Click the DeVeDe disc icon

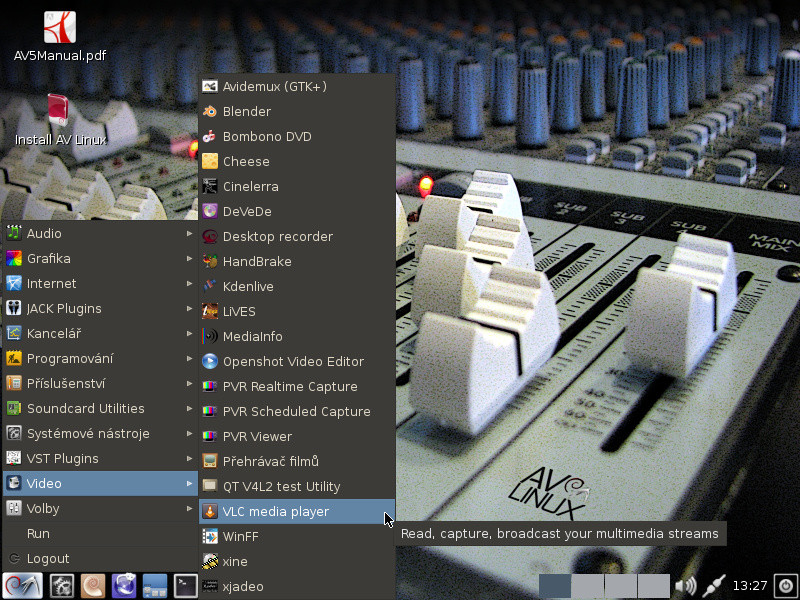(x=210, y=211)
